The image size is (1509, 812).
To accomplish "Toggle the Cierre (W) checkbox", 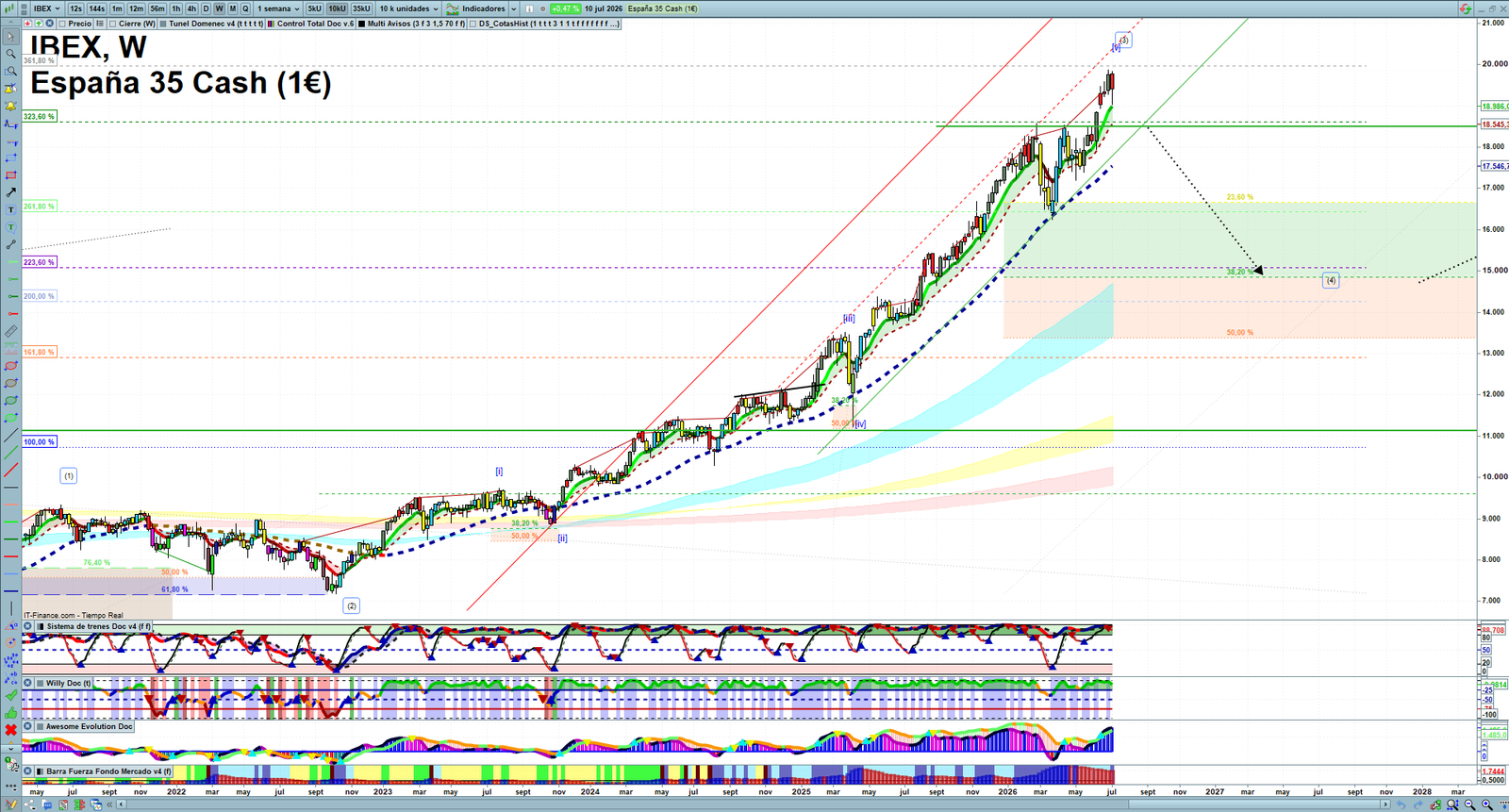I will tap(112, 24).
